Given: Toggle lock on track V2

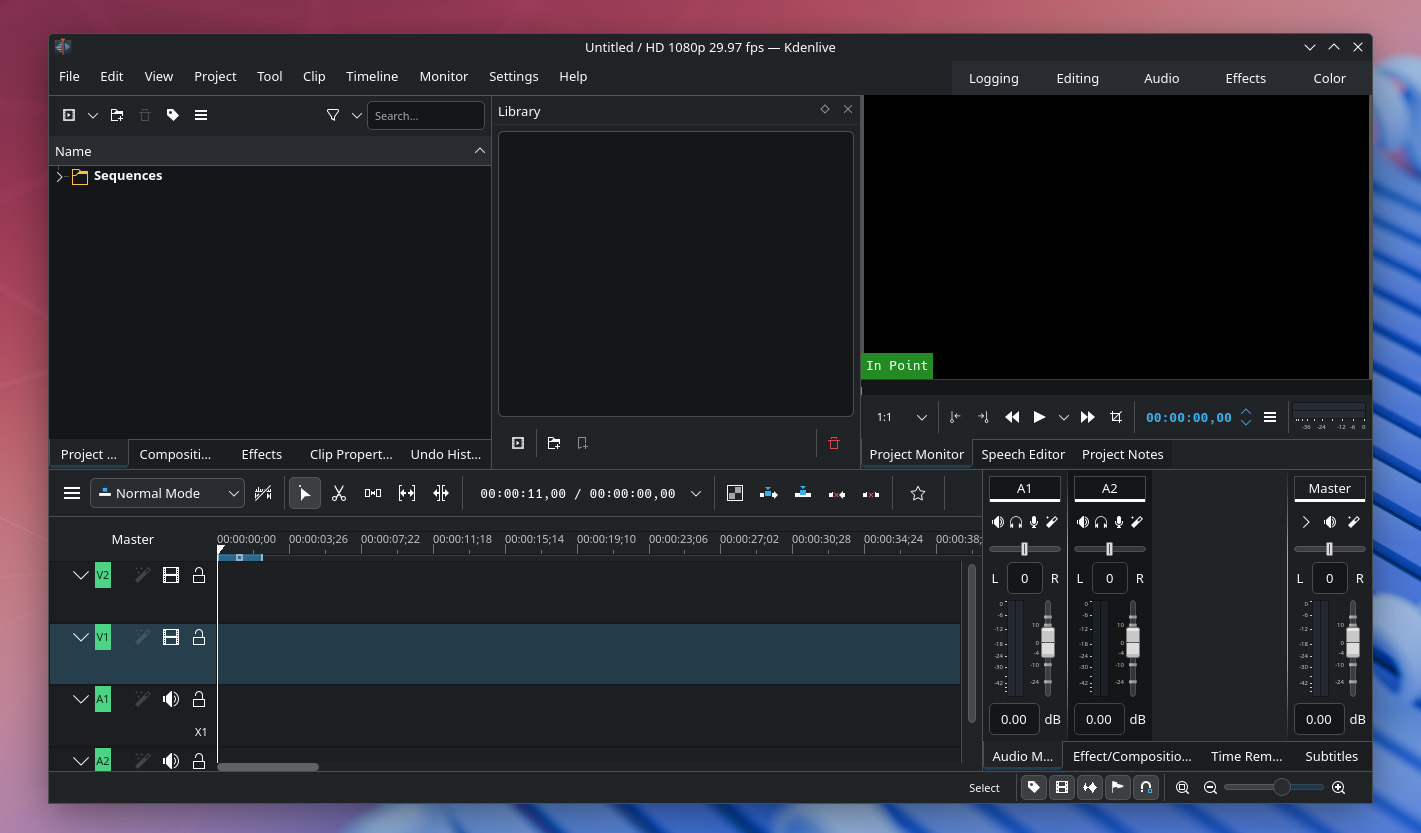Looking at the screenshot, I should [x=199, y=575].
